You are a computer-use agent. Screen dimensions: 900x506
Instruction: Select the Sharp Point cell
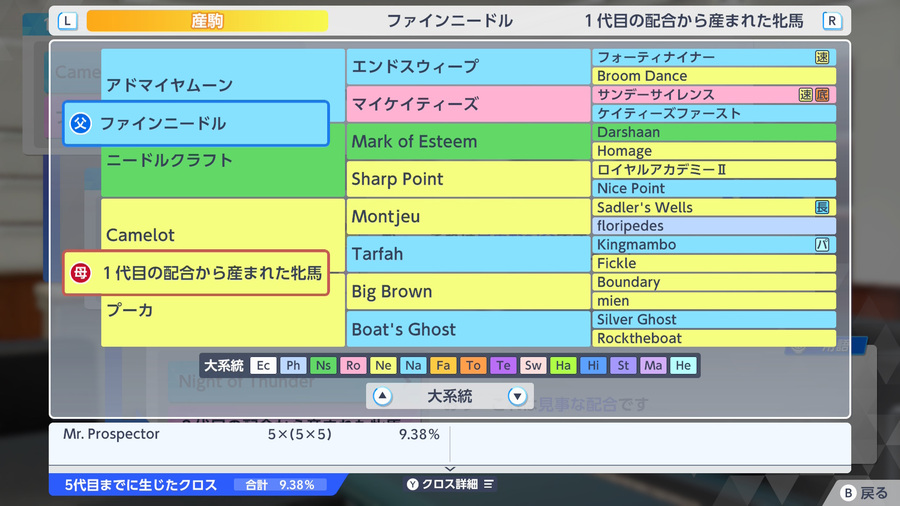click(x=468, y=179)
